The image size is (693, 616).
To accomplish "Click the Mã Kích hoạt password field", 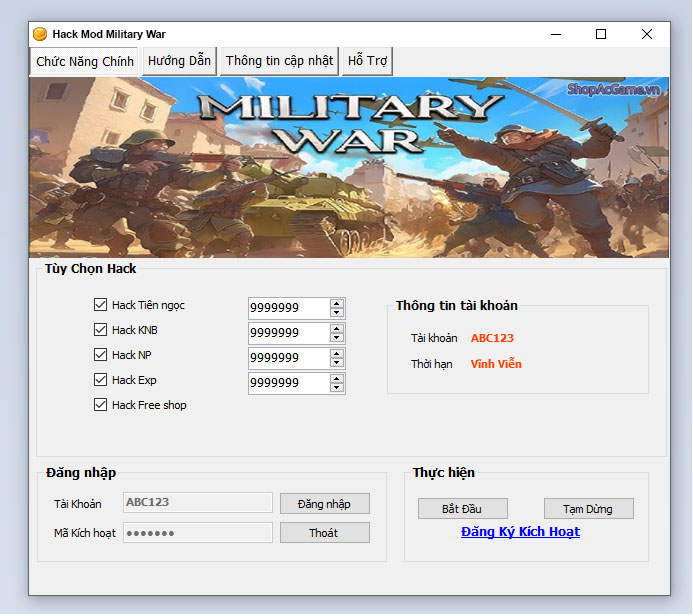I will point(198,533).
